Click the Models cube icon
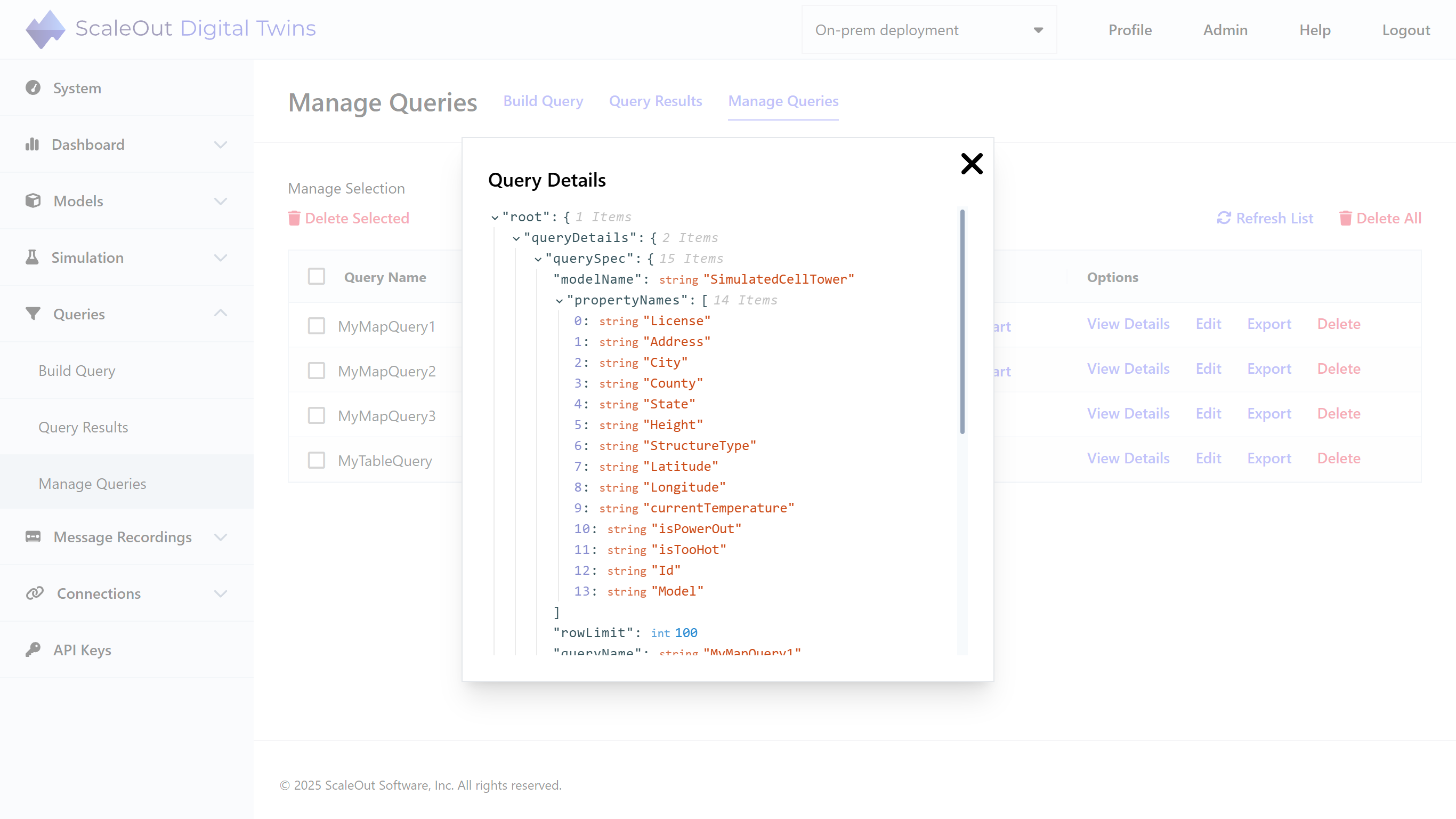 point(33,201)
